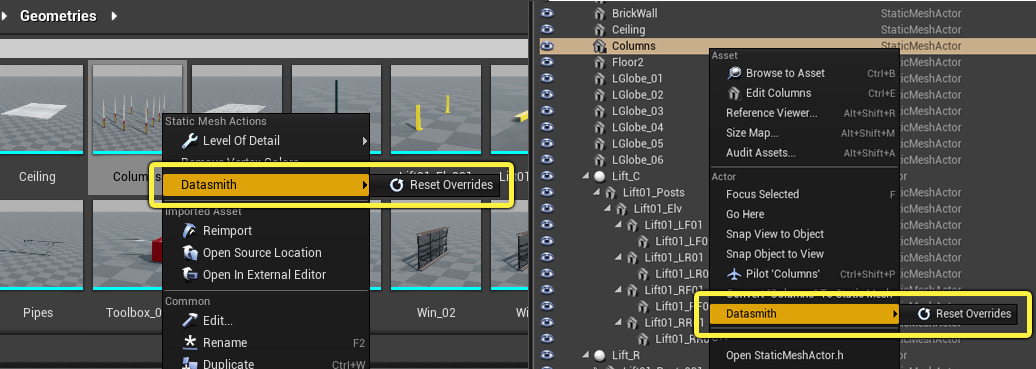Click the mesh actor icon of LGlobe_01 row
Viewport: 1036px width, 369px height.
pos(600,79)
